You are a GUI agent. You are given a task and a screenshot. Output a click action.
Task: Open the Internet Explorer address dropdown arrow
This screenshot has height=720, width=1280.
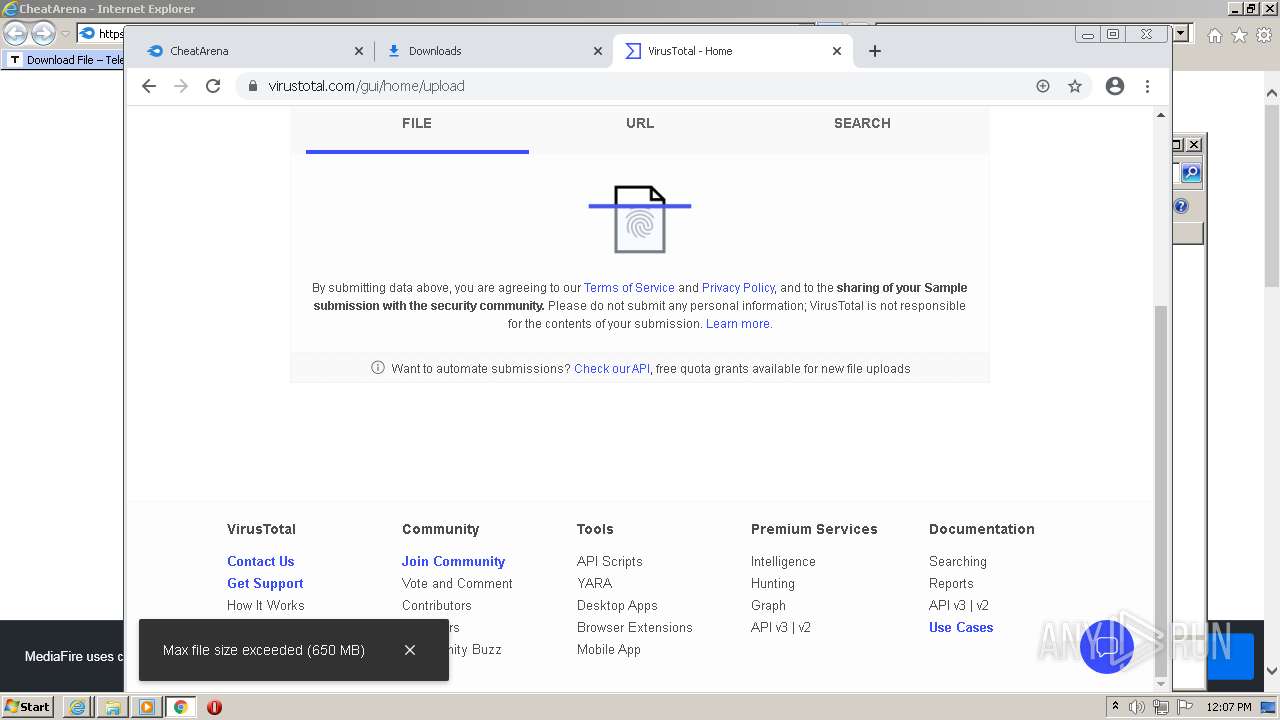pyautogui.click(x=1181, y=34)
